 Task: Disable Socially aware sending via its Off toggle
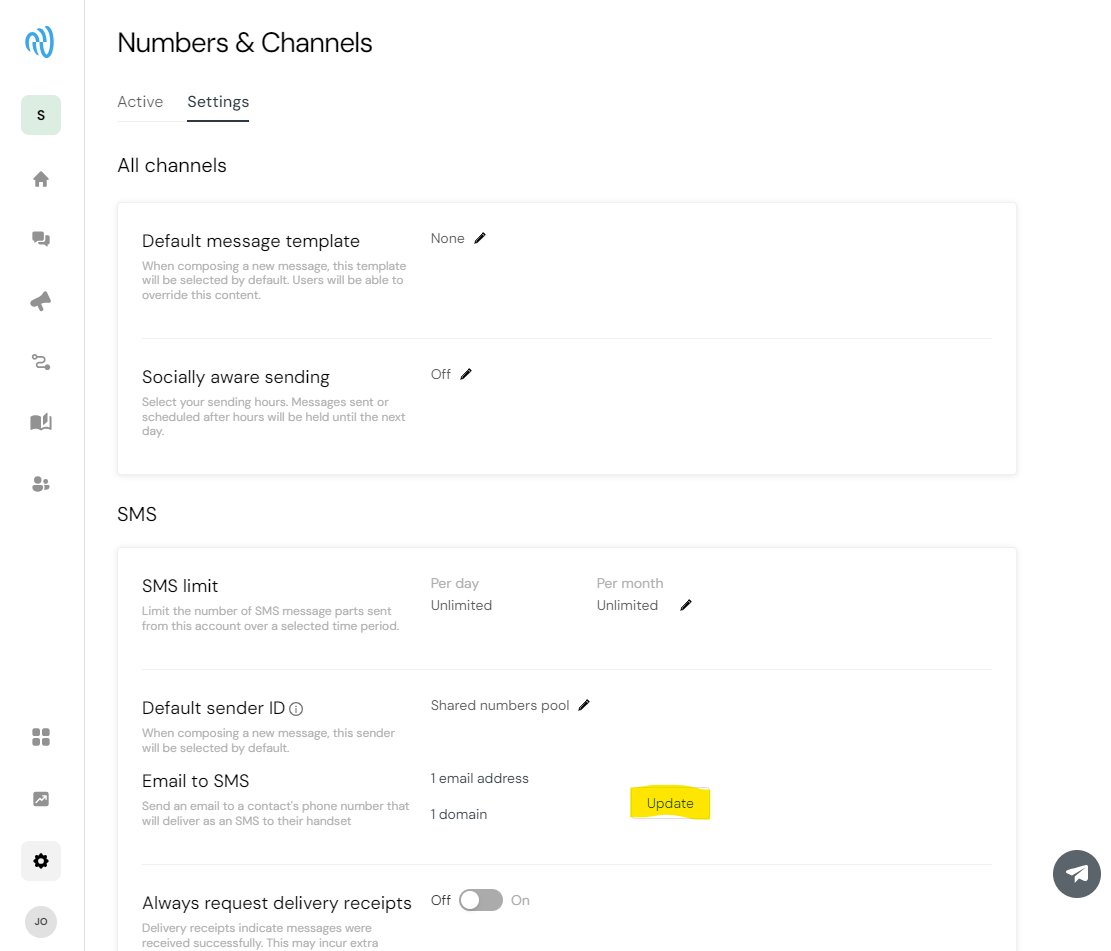coord(466,373)
